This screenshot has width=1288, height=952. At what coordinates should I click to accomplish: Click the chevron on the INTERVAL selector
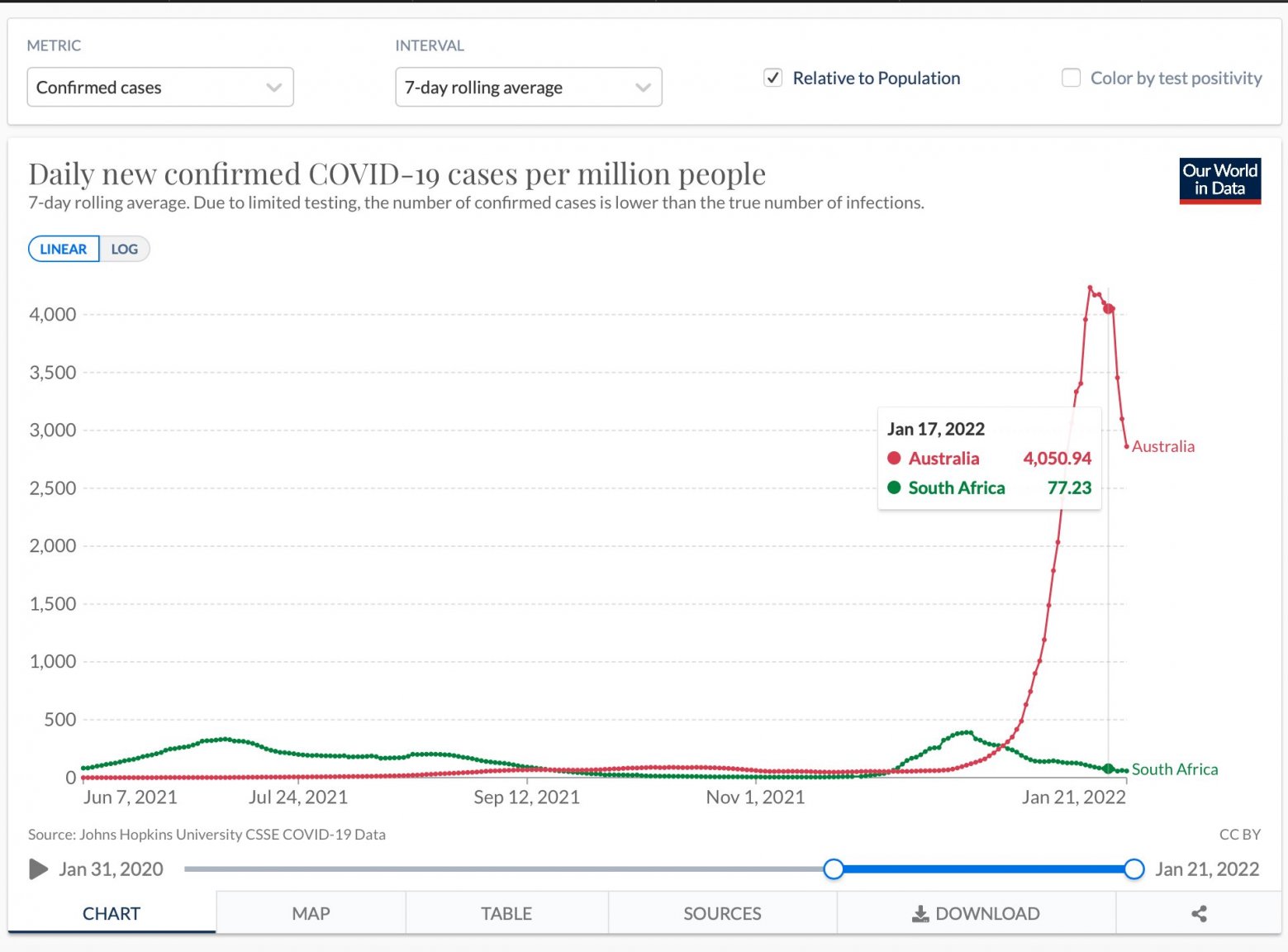[x=644, y=87]
